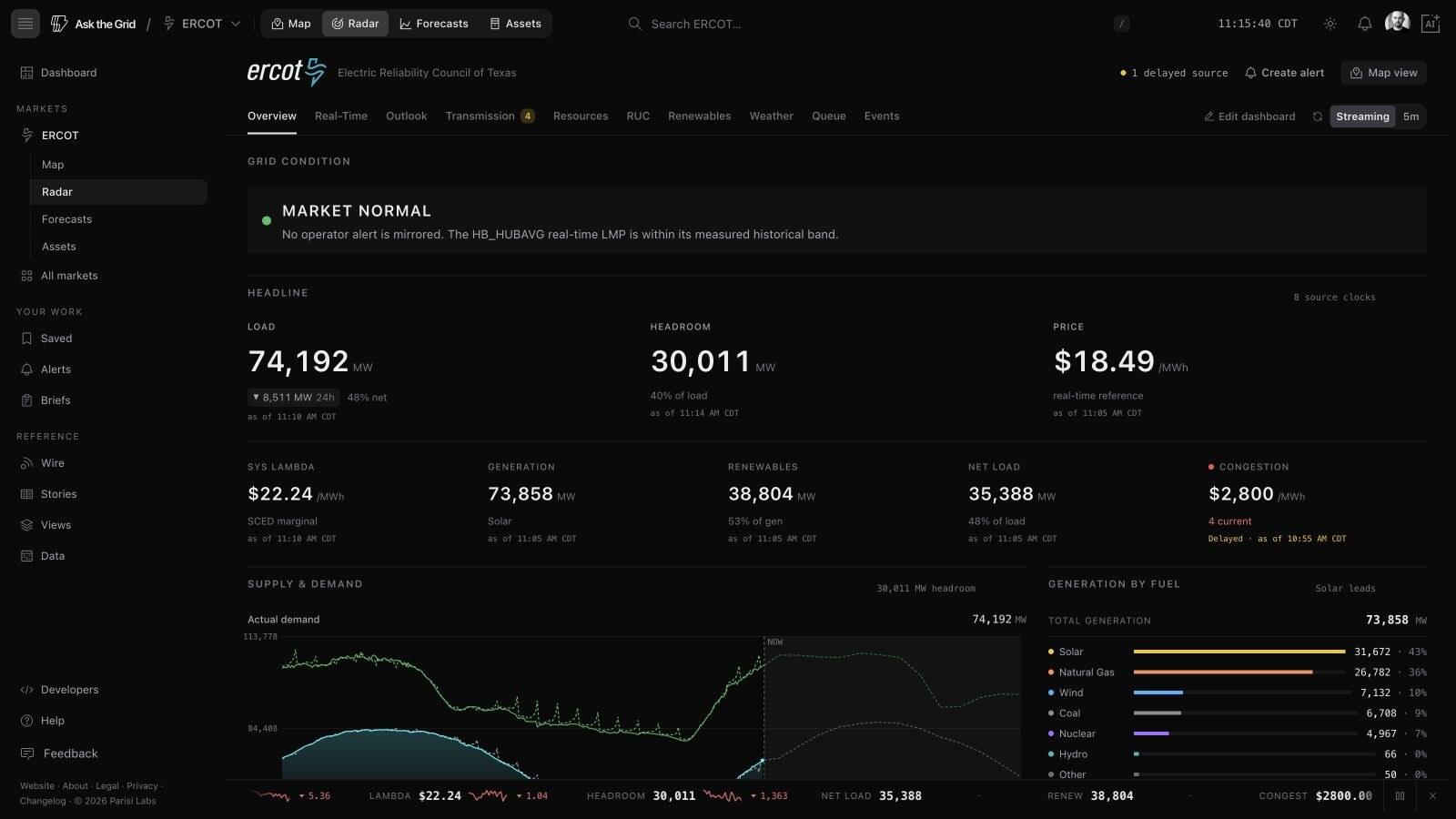The width and height of the screenshot is (1456, 819).
Task: Refresh data with the circular arrows icon
Action: [1317, 116]
